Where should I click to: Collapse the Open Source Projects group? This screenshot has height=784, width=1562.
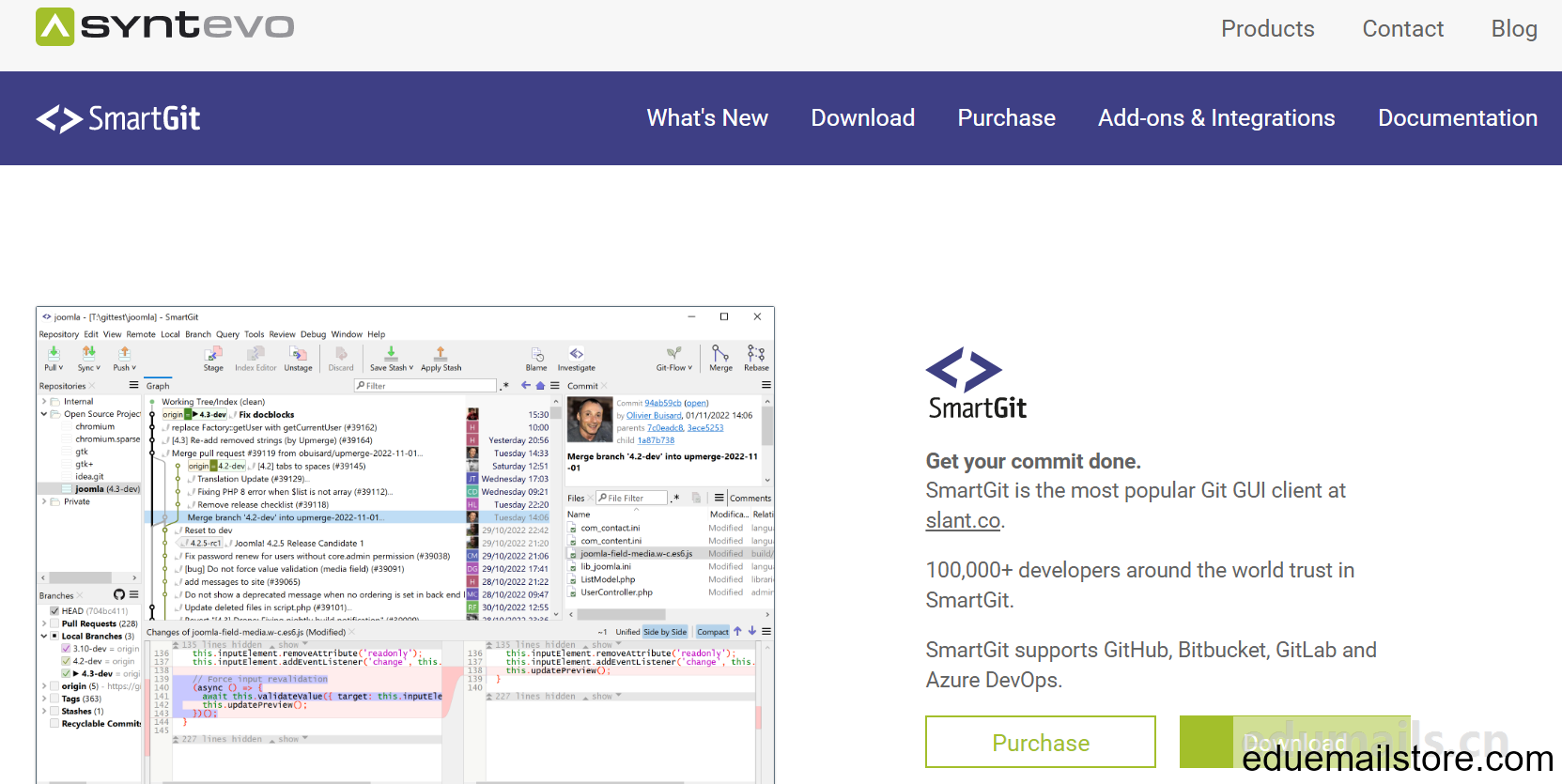point(43,414)
